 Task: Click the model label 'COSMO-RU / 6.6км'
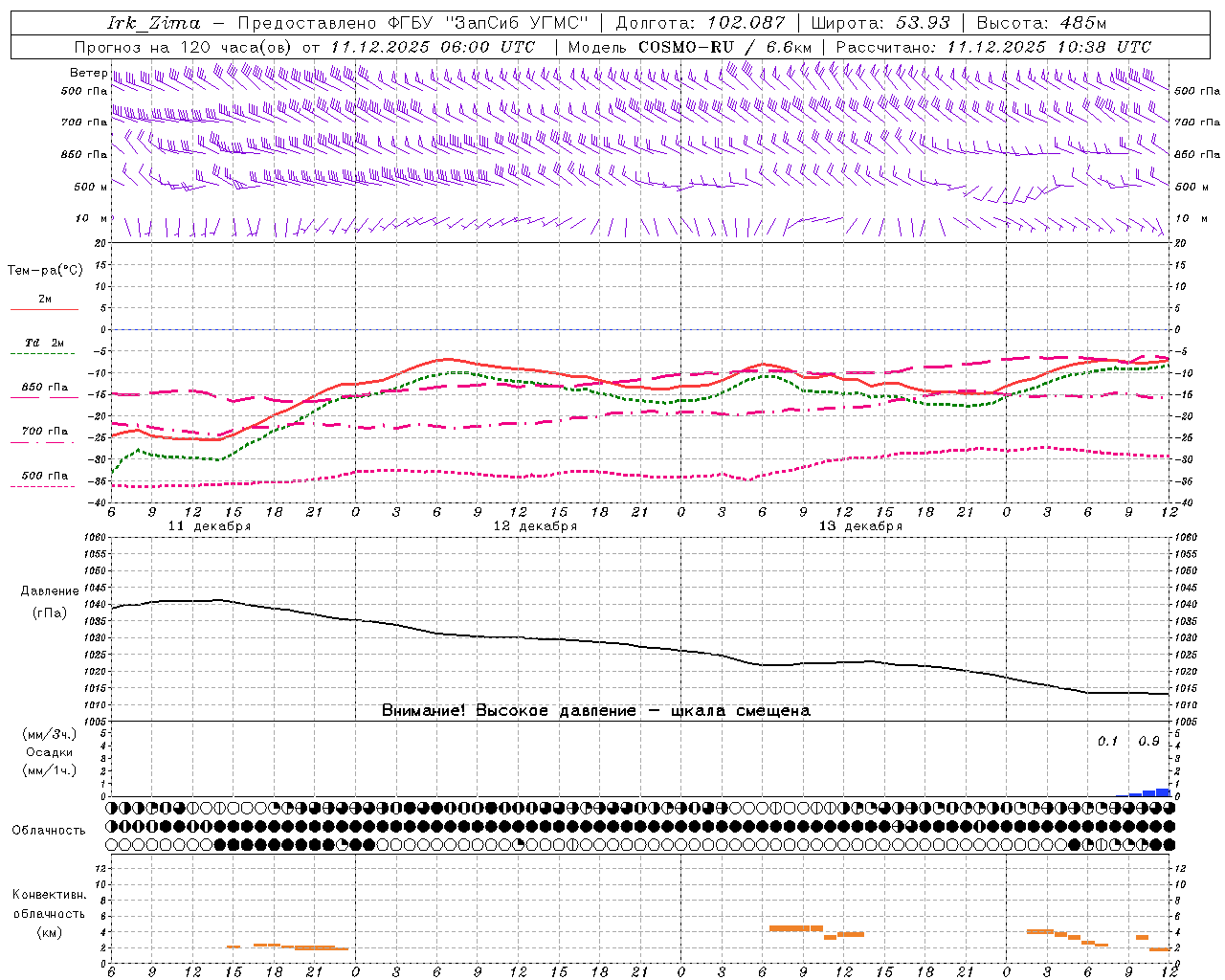pyautogui.click(x=725, y=47)
